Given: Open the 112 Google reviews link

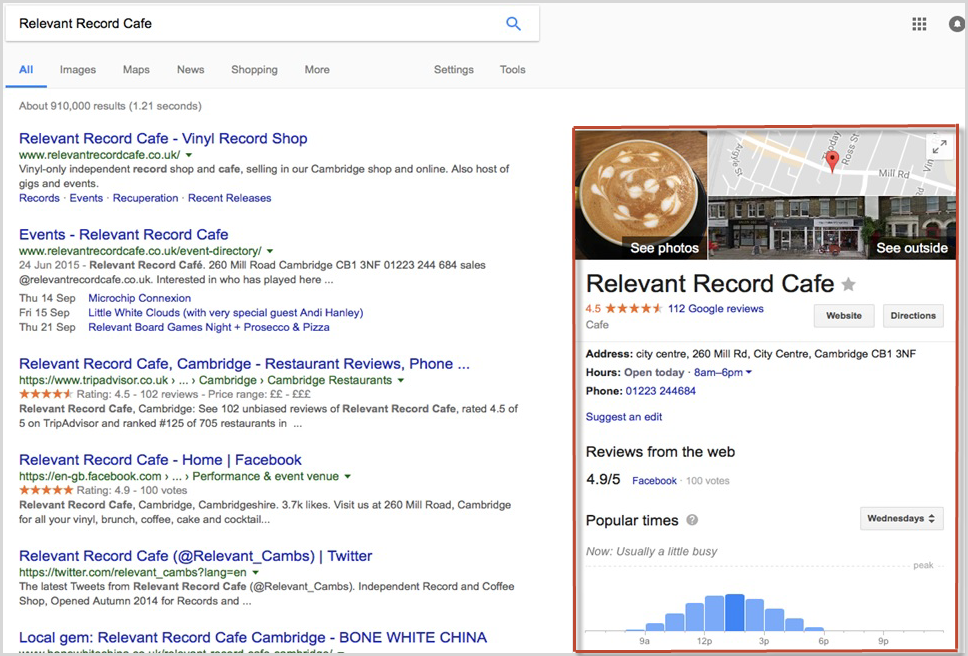Looking at the screenshot, I should click(x=715, y=309).
